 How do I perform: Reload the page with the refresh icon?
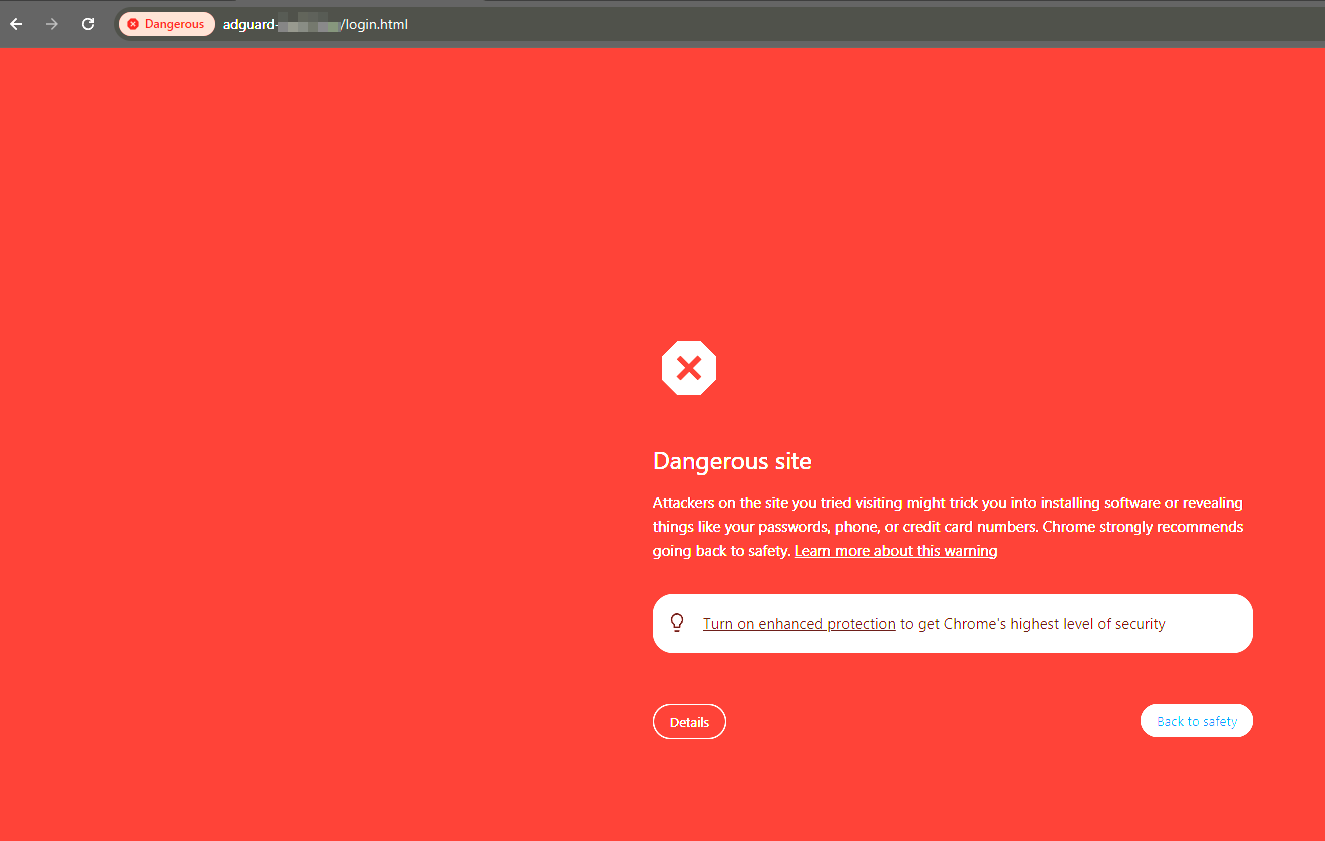point(88,24)
